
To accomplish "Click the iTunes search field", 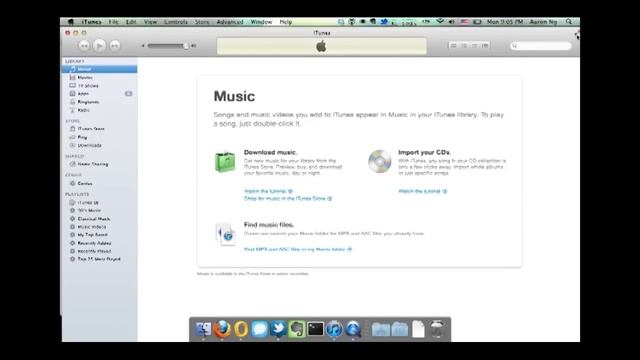I will [540, 46].
